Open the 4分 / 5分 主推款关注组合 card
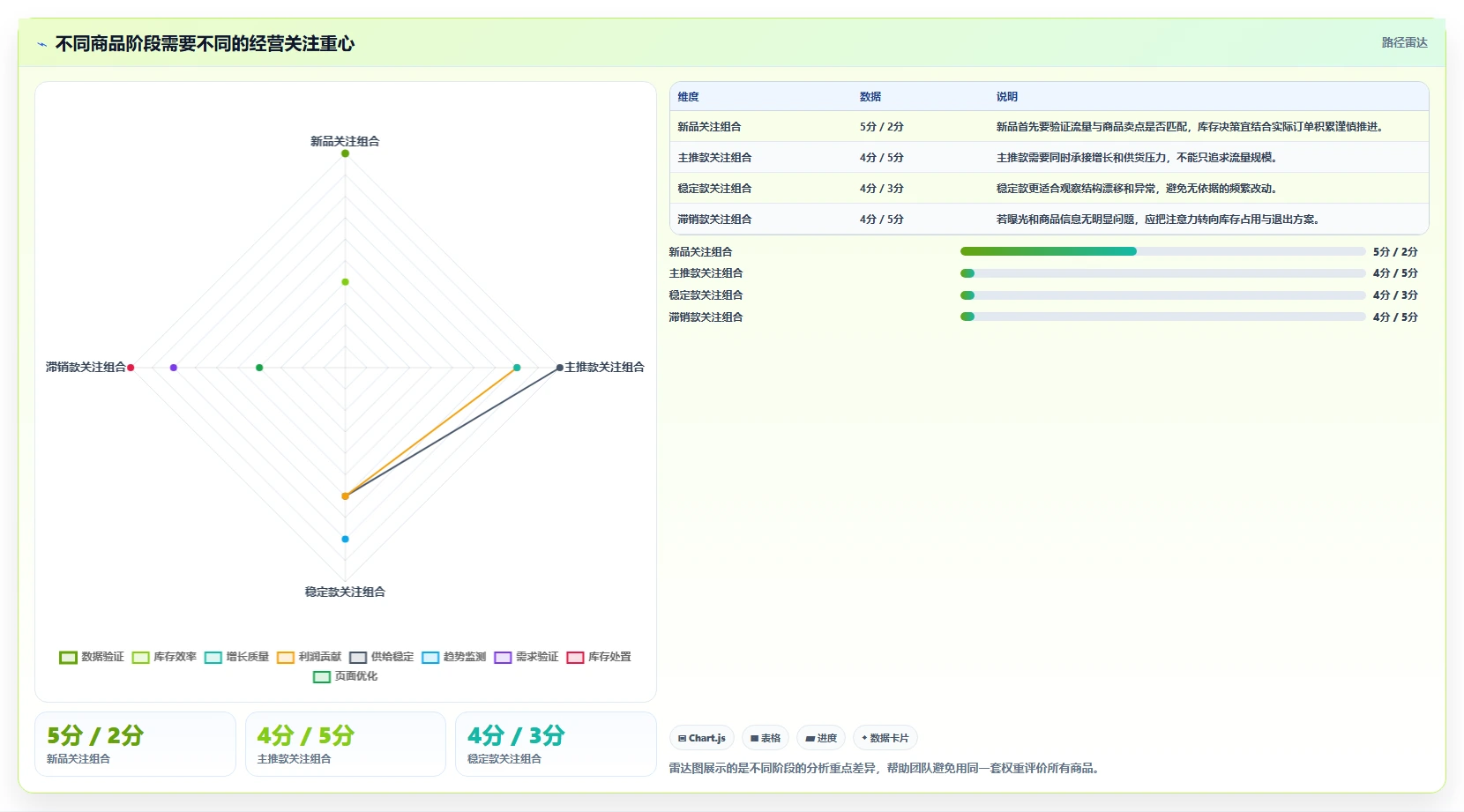The image size is (1464, 812). 346,744
